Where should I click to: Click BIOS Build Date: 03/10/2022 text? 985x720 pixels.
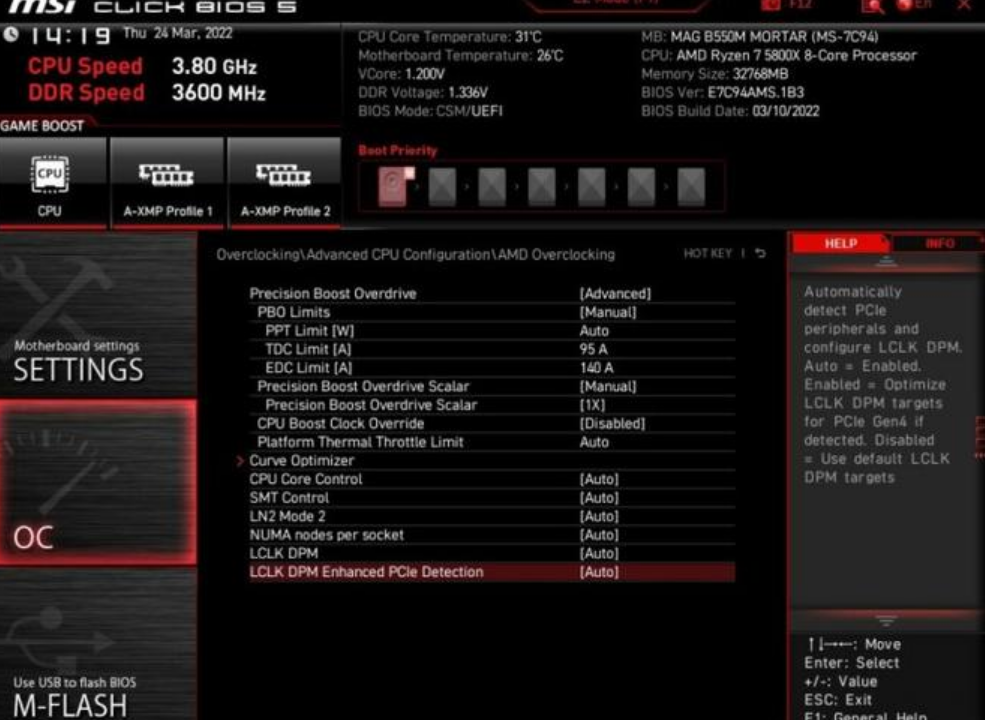(x=730, y=112)
